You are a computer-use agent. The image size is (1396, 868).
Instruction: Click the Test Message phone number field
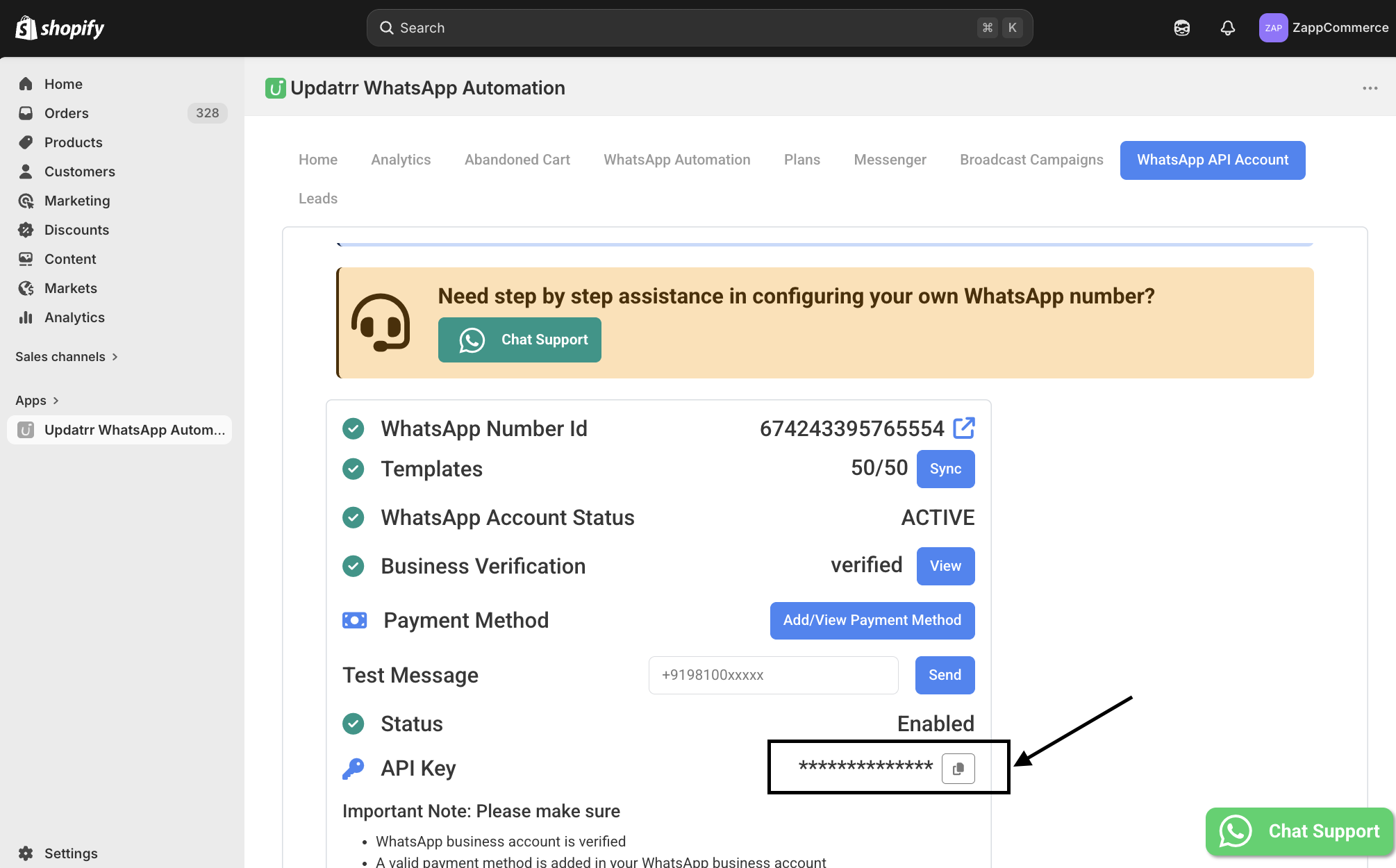click(x=772, y=675)
